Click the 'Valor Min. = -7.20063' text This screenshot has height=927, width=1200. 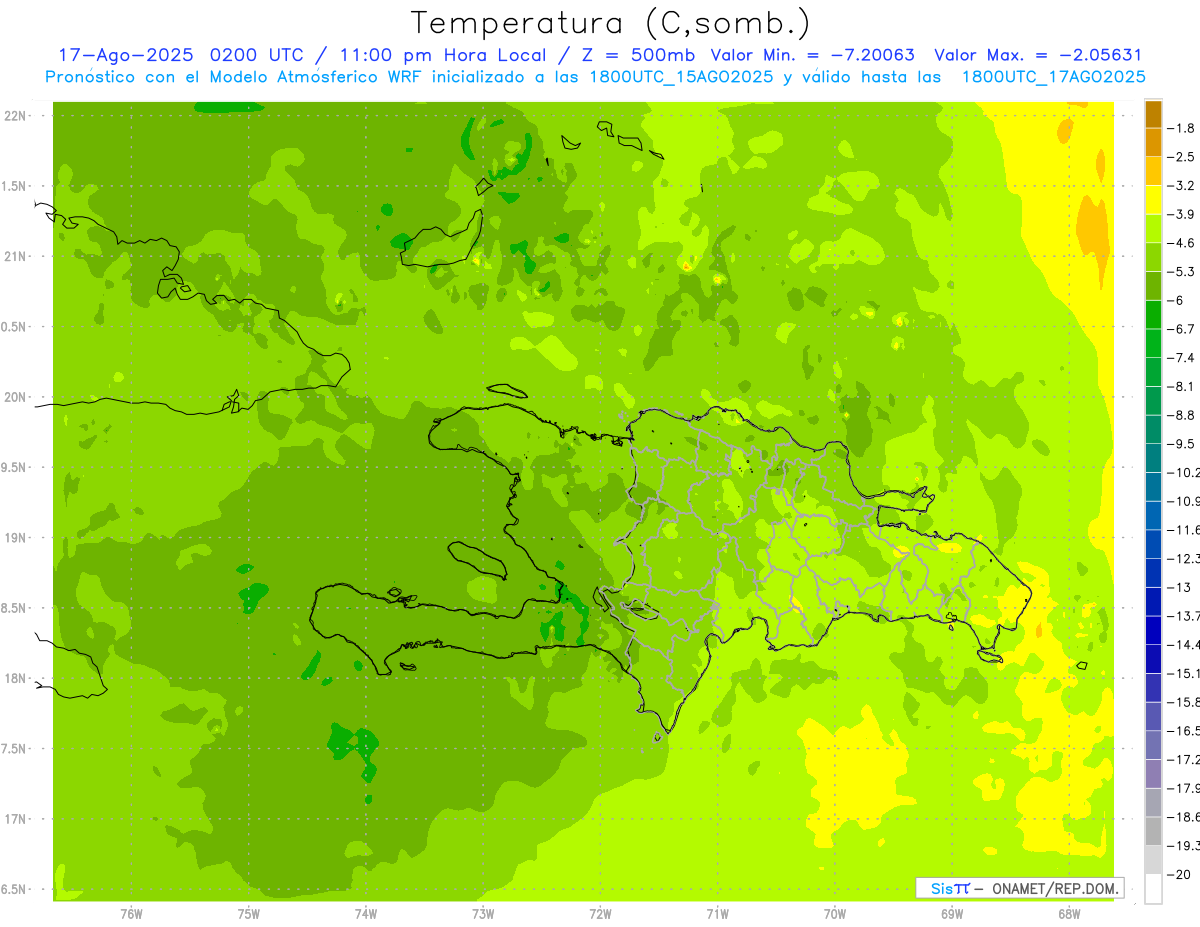tap(813, 55)
